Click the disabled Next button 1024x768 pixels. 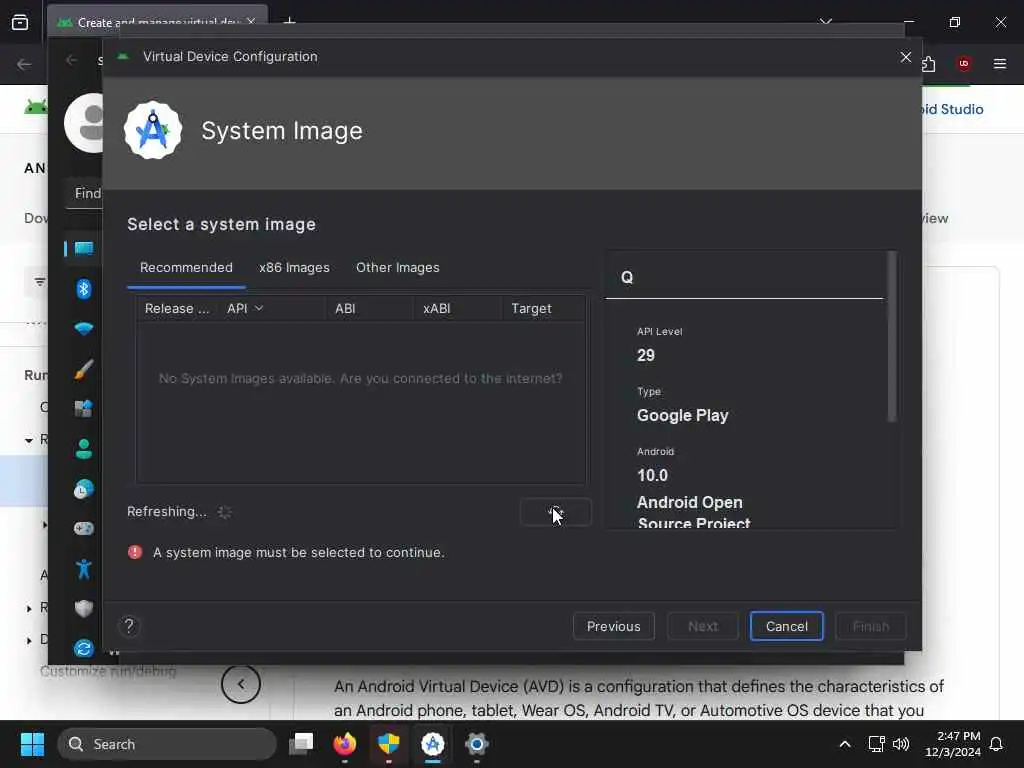[703, 626]
